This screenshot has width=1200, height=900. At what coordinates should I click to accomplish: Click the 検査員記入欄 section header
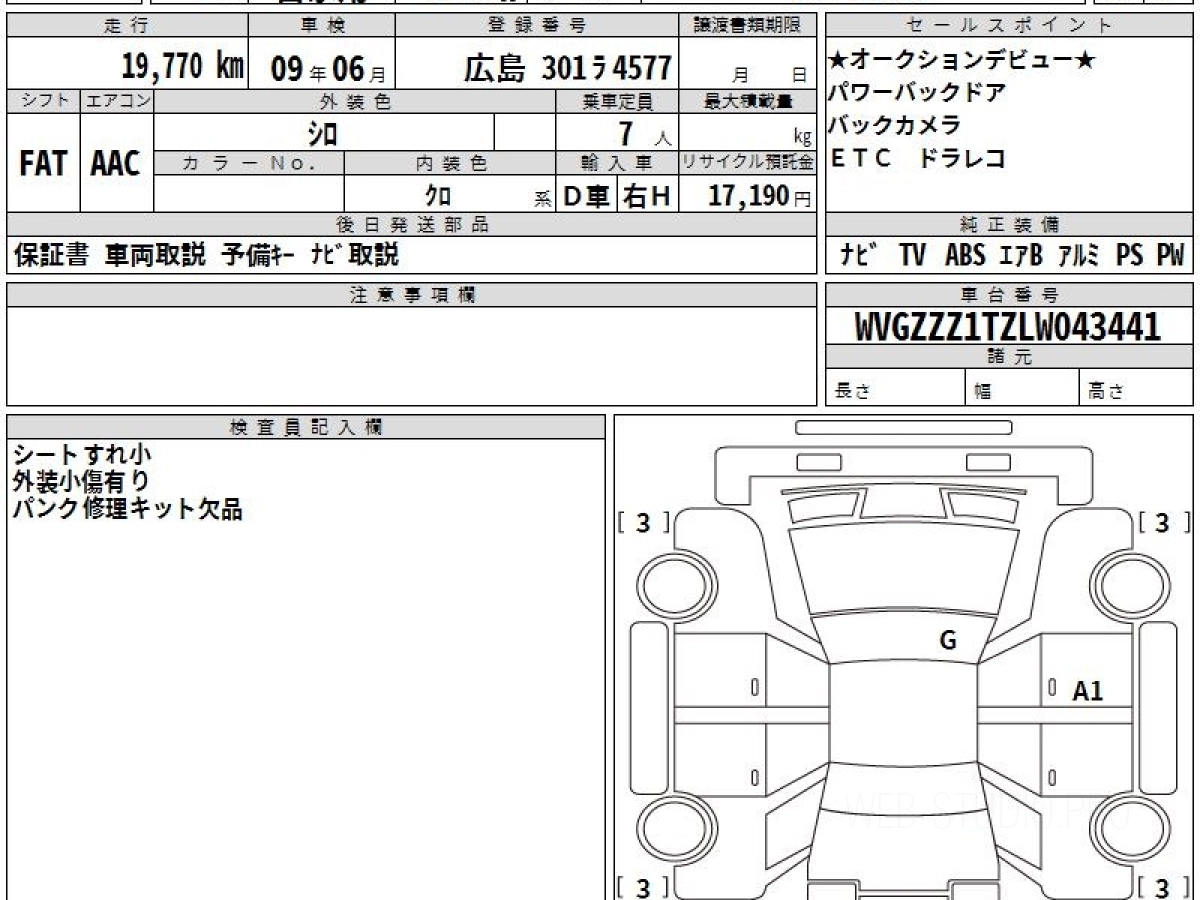(306, 427)
